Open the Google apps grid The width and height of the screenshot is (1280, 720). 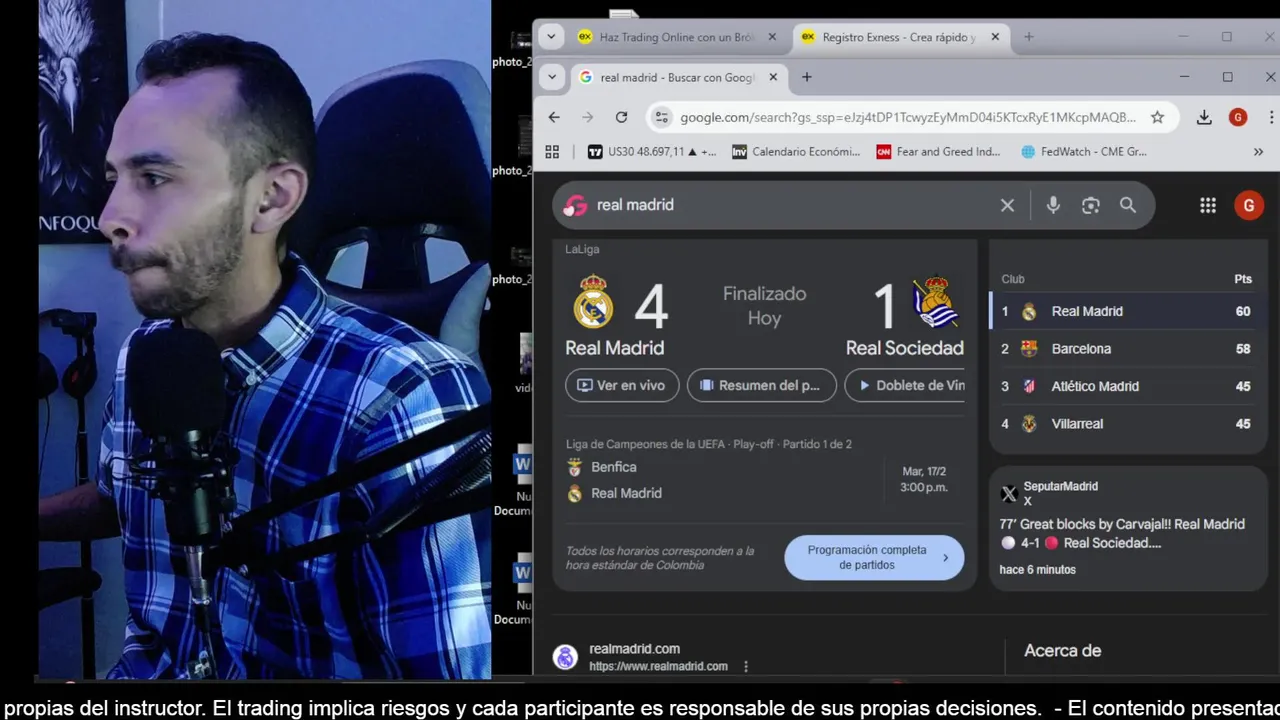1208,205
